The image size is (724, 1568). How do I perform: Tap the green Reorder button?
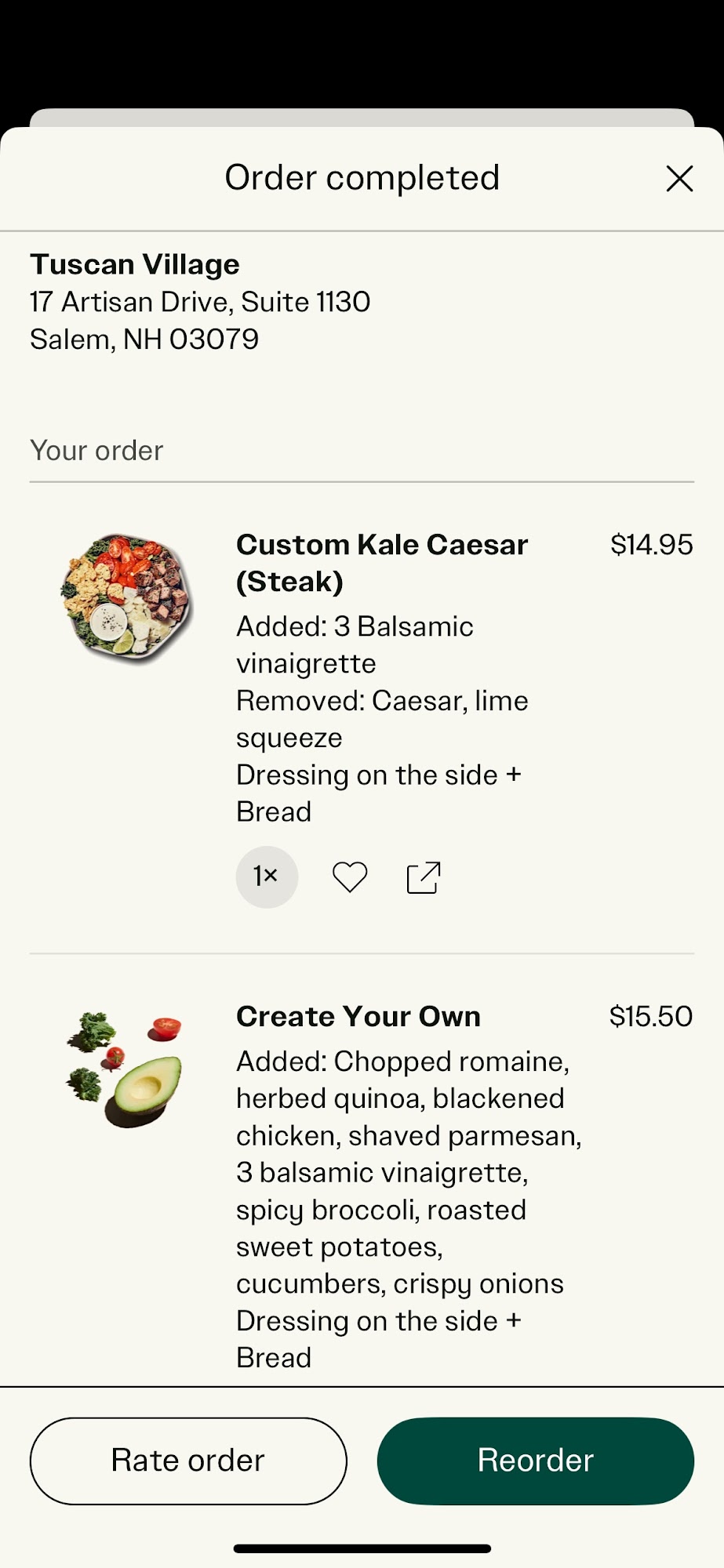point(536,1461)
